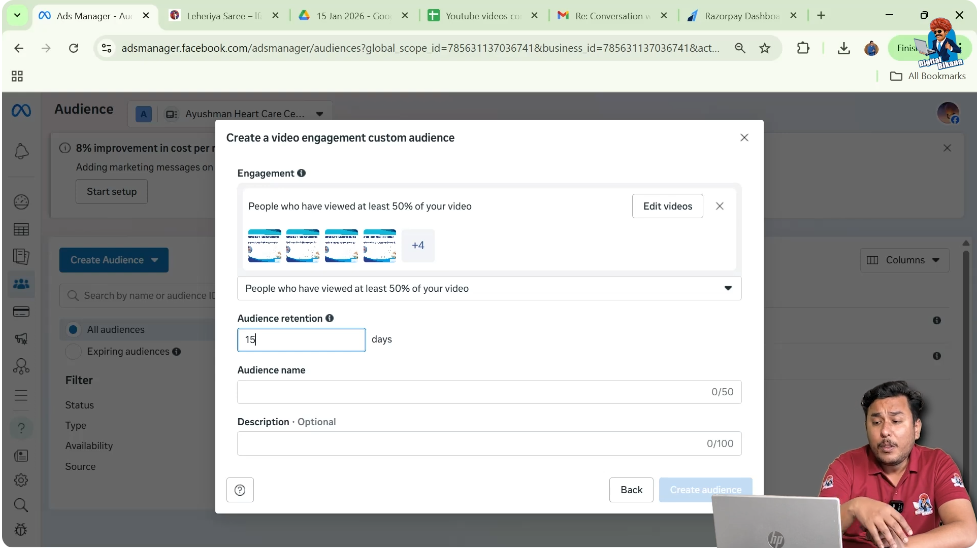Viewport: 978px width, 548px height.
Task: Open Columns dropdown
Action: click(x=904, y=260)
